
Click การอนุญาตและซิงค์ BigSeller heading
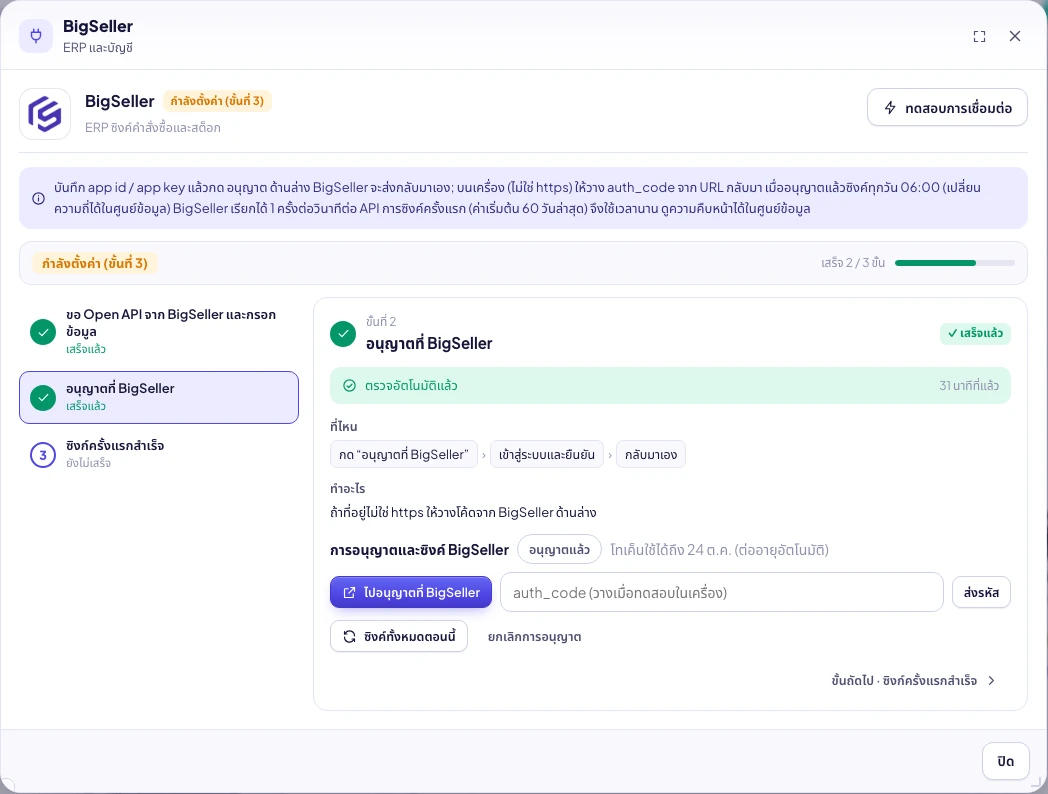coord(420,550)
